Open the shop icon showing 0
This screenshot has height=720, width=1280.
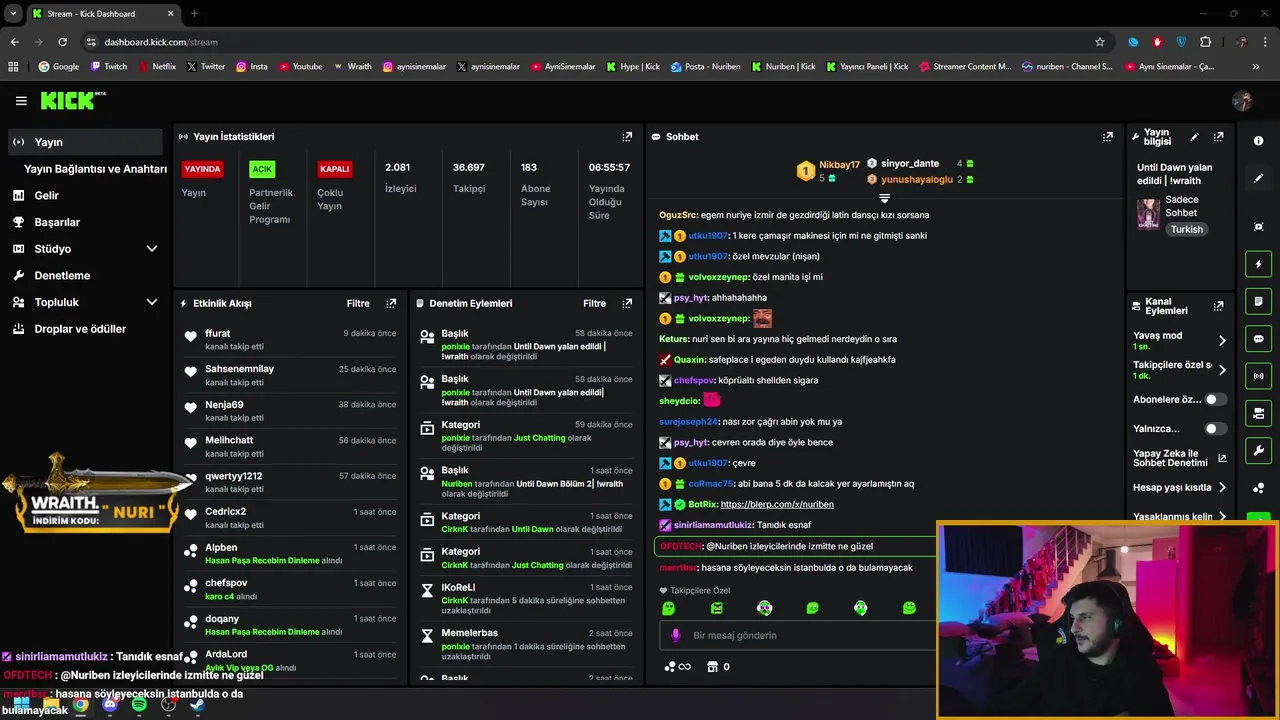pyautogui.click(x=718, y=667)
